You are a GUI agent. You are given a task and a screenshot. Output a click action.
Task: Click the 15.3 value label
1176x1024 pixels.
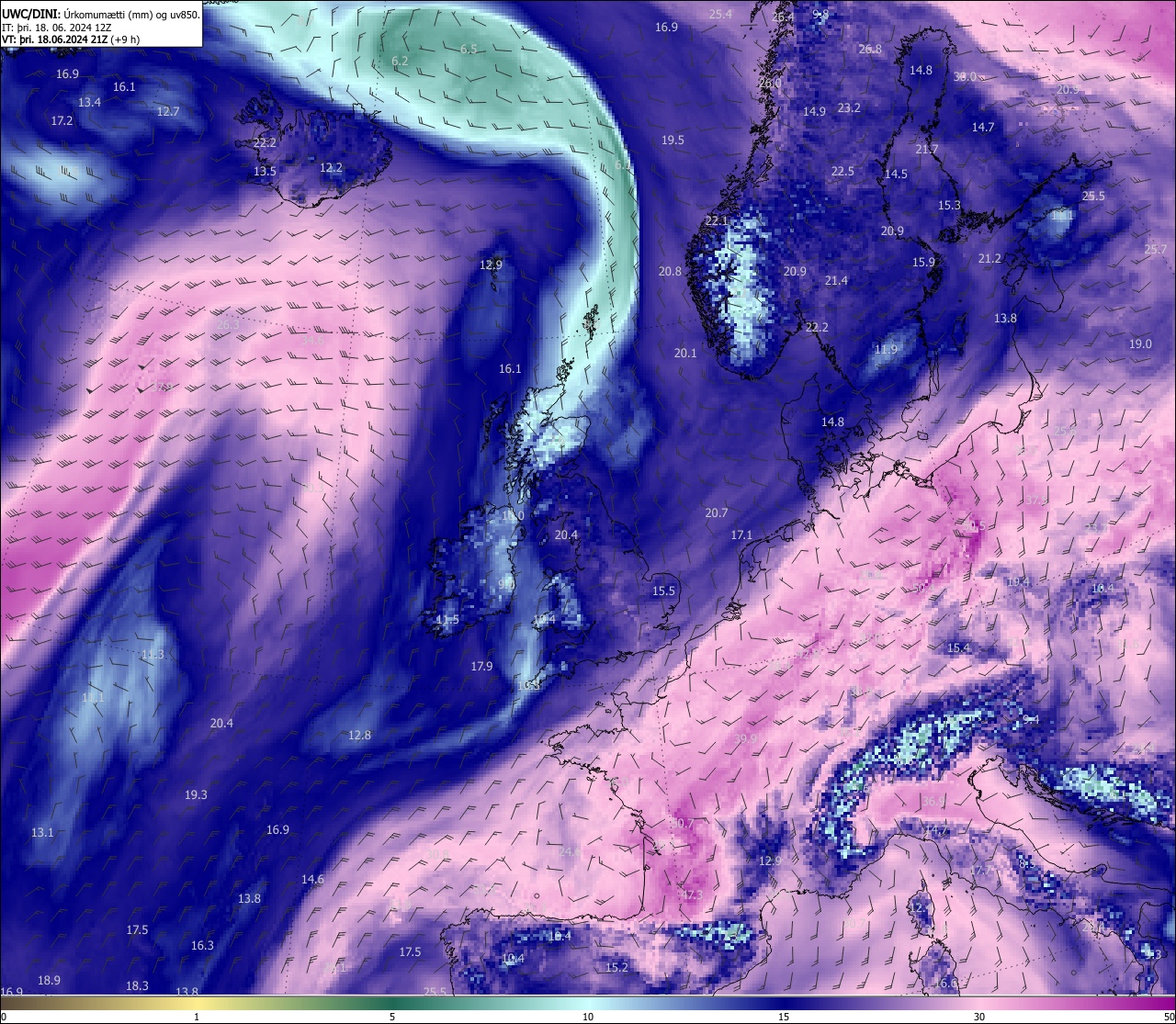click(949, 206)
